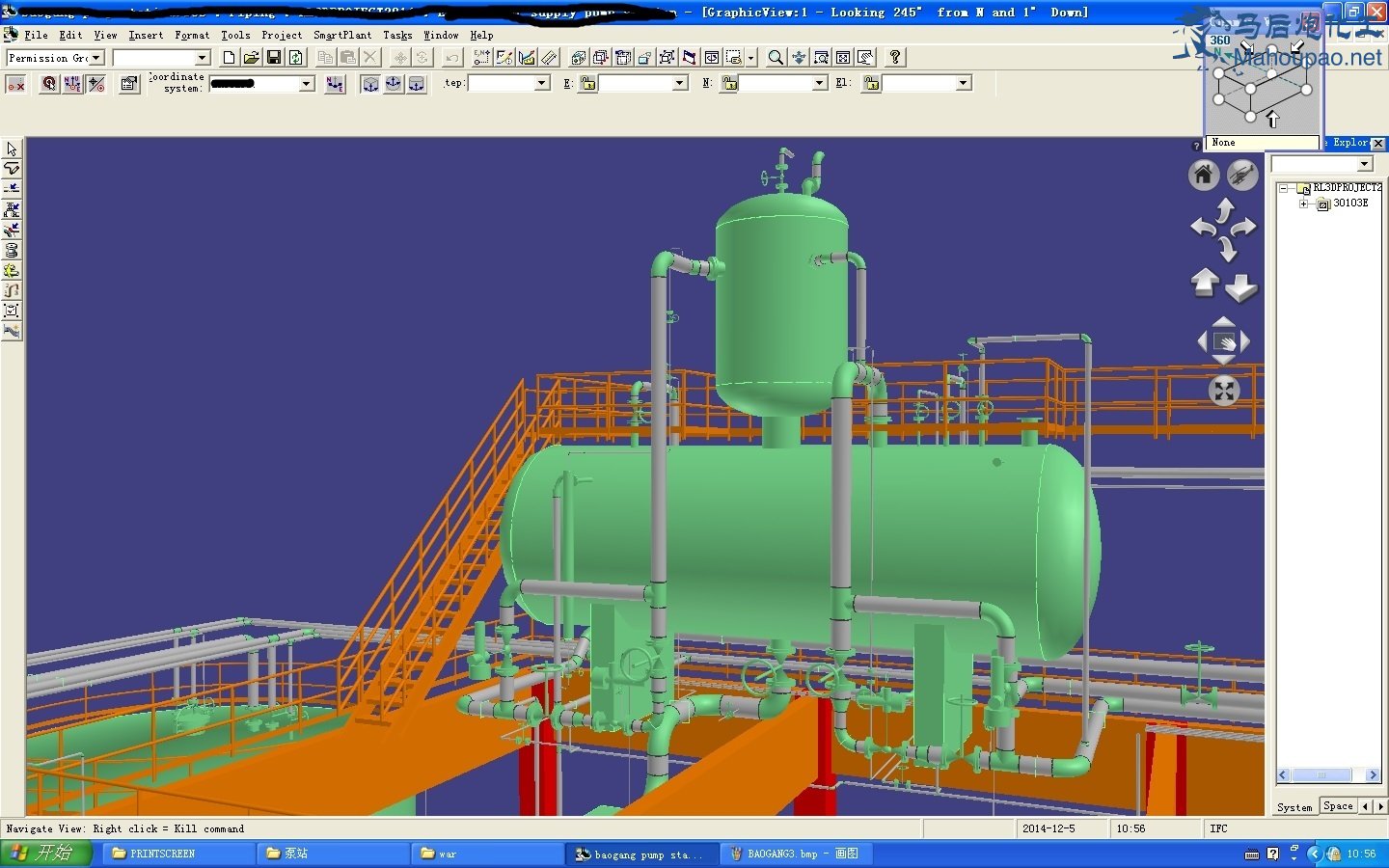Image resolution: width=1389 pixels, height=868 pixels.
Task: Toggle the first plane-lock cube icon
Action: coord(369,84)
